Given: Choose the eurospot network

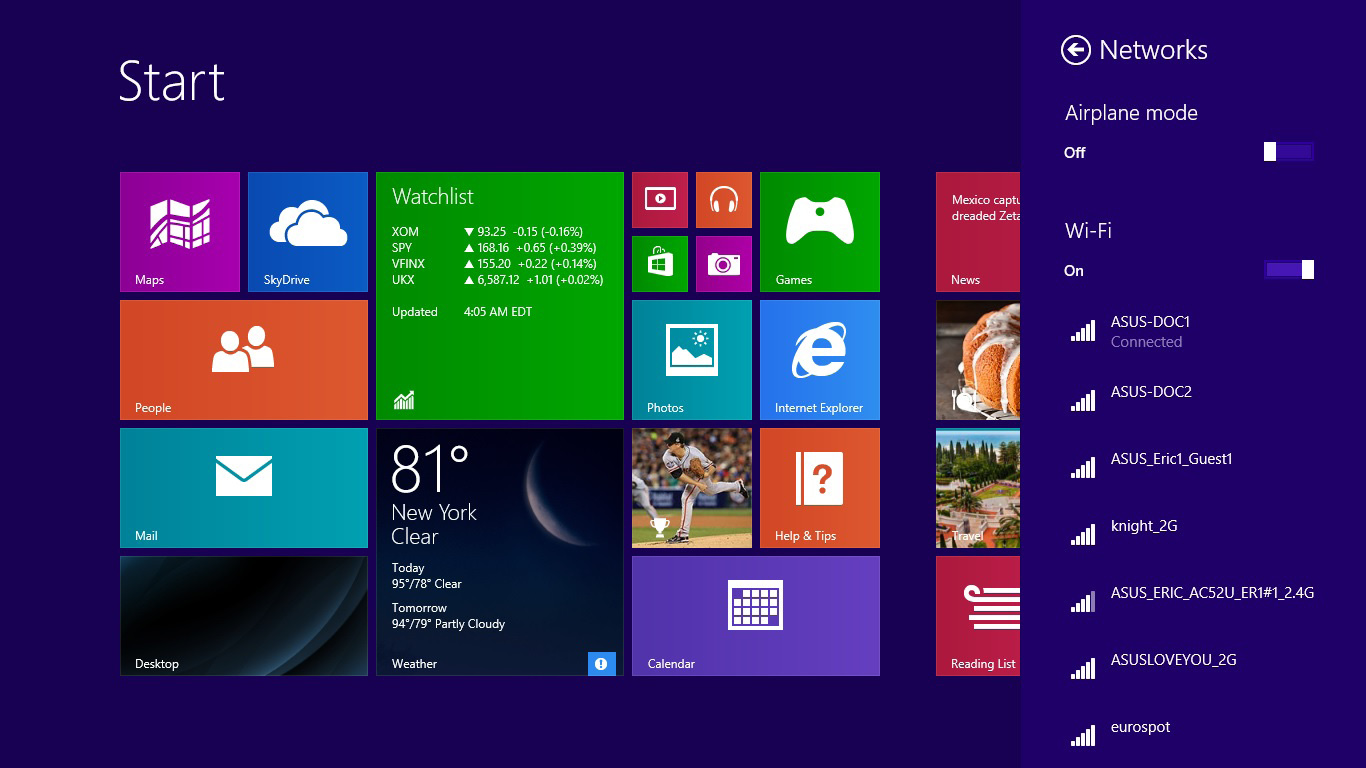Looking at the screenshot, I should coord(1194,733).
